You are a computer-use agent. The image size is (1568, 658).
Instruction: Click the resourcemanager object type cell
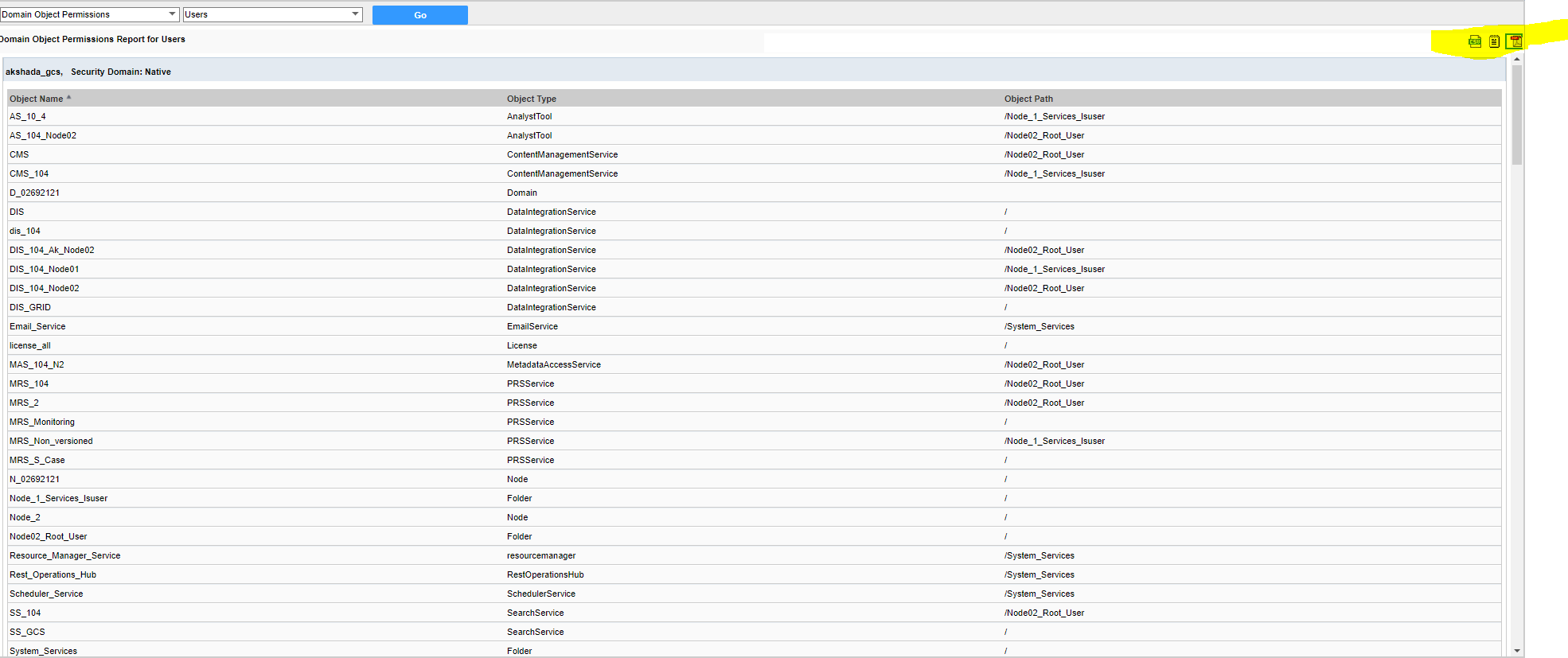[541, 555]
